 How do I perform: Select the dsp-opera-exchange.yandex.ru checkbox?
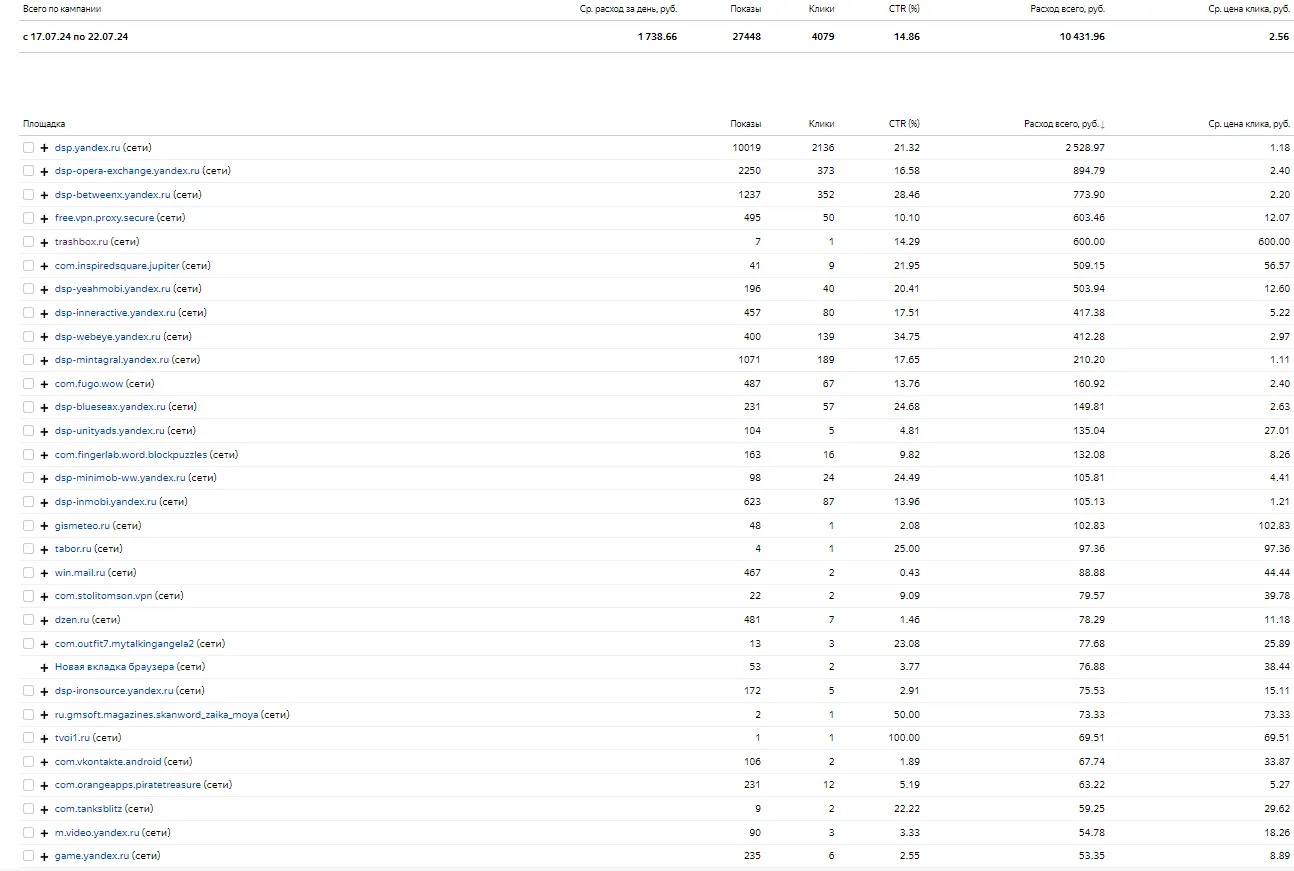point(28,171)
